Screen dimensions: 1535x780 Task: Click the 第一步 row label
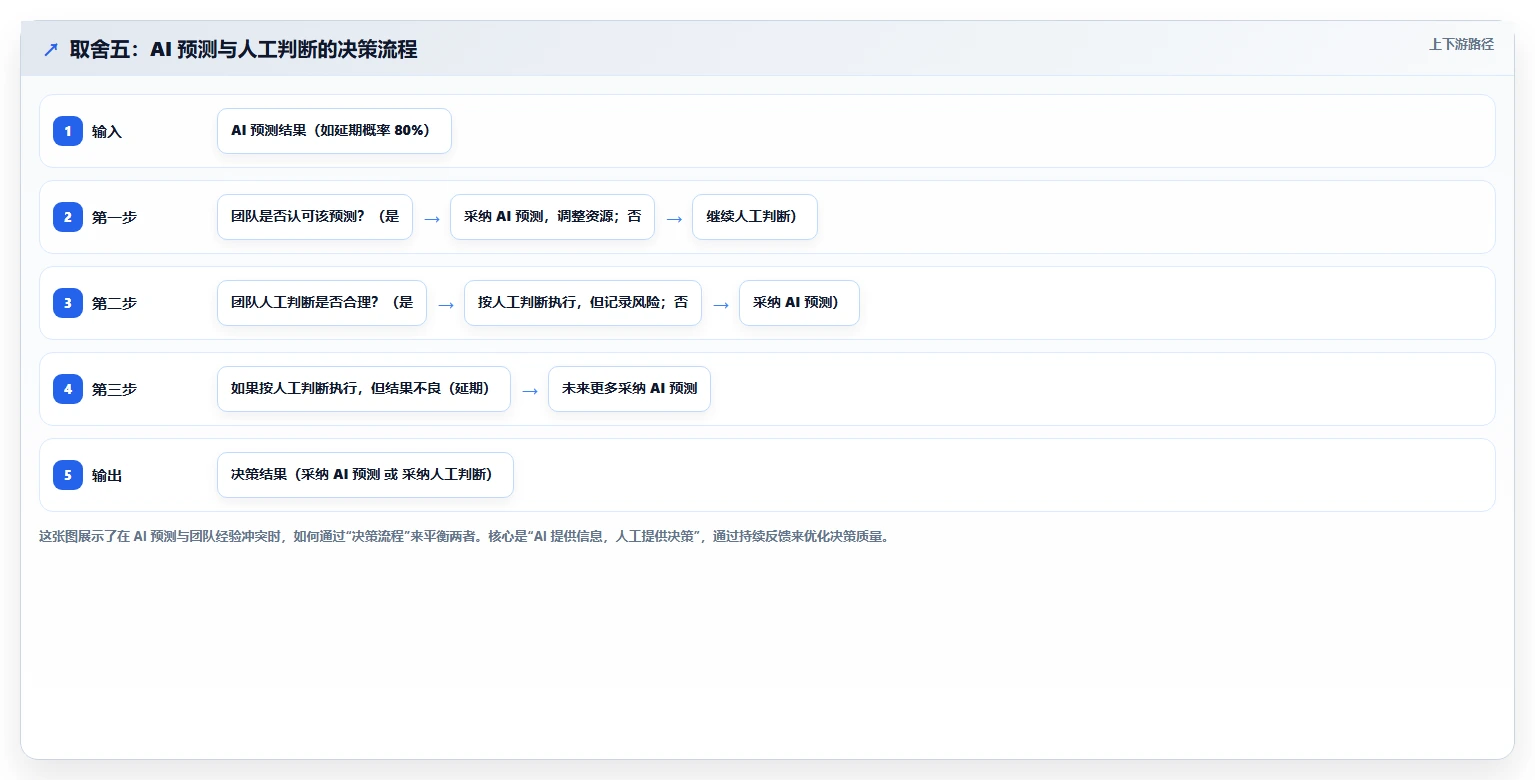(114, 217)
